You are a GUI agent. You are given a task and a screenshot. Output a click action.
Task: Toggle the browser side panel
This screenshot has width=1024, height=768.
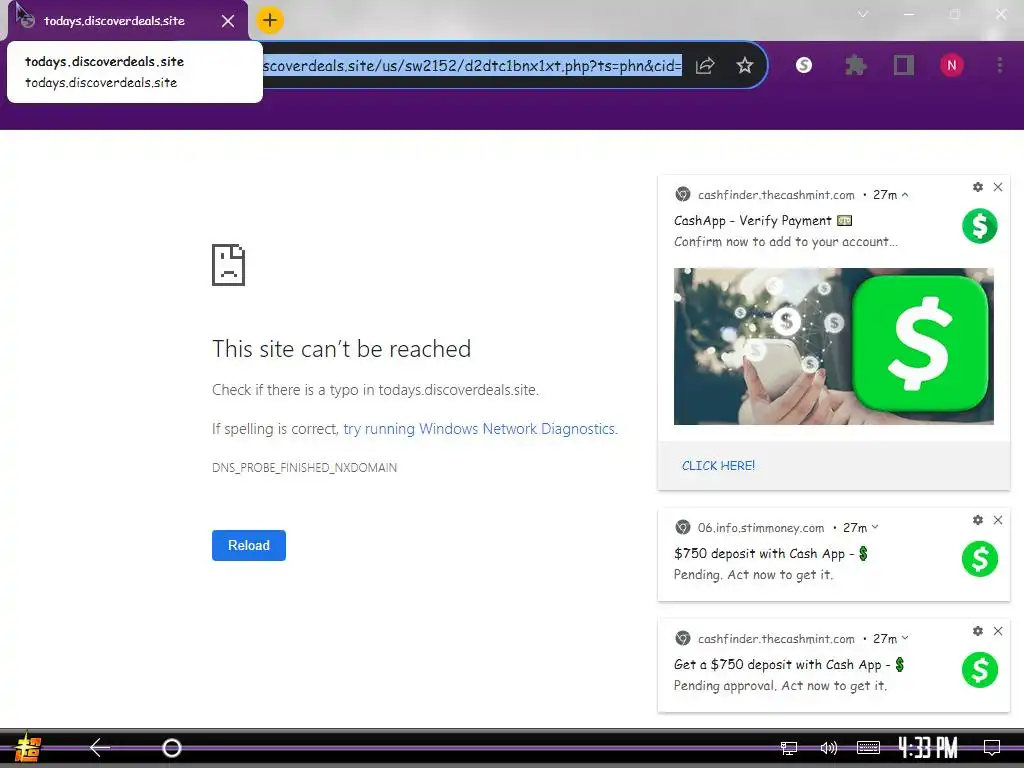point(904,65)
